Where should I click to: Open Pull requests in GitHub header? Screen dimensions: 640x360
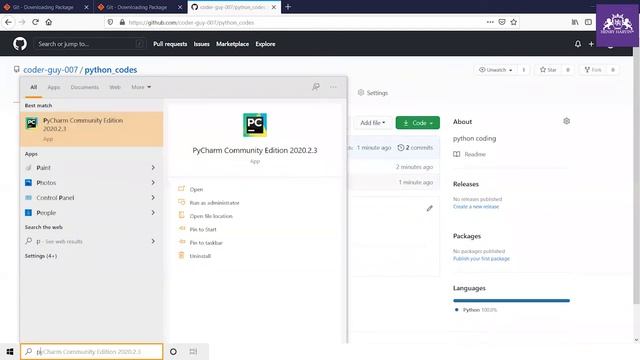click(170, 44)
